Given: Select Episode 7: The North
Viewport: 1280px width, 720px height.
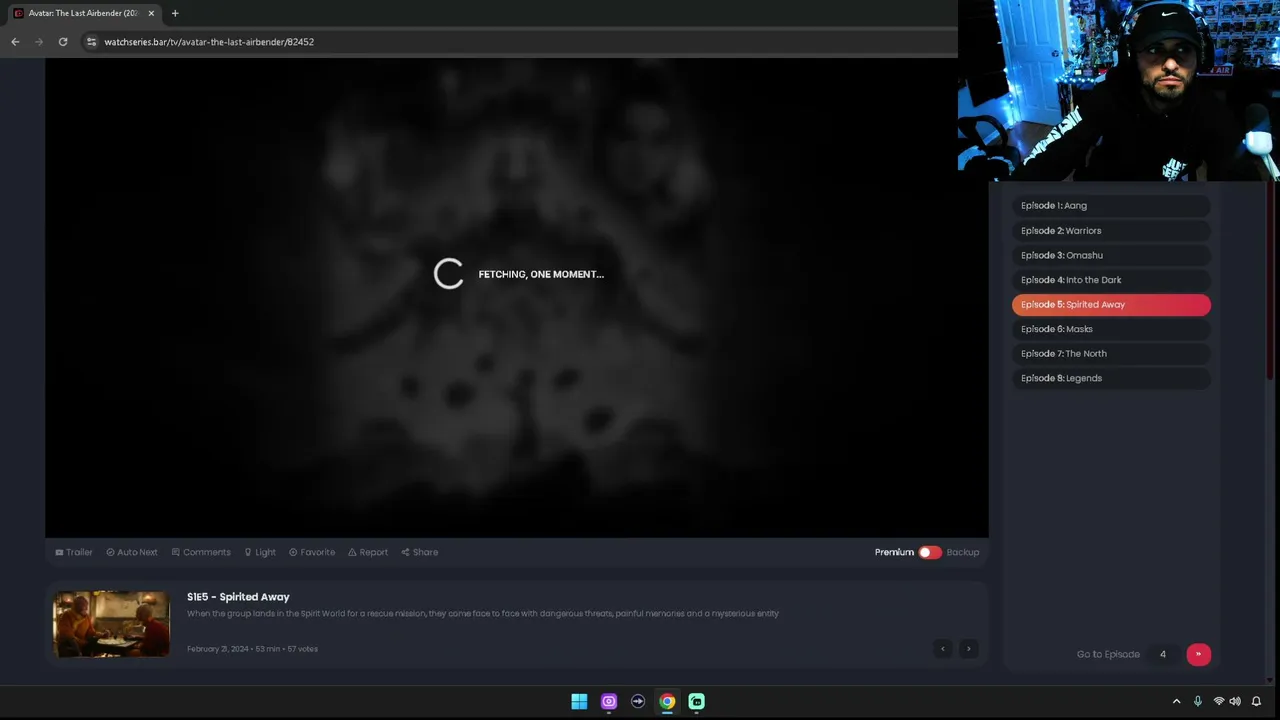Looking at the screenshot, I should pos(1111,354).
